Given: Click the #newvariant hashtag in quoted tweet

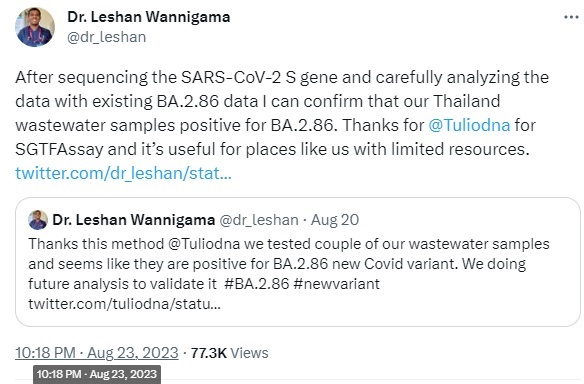Looking at the screenshot, I should click(x=336, y=284).
